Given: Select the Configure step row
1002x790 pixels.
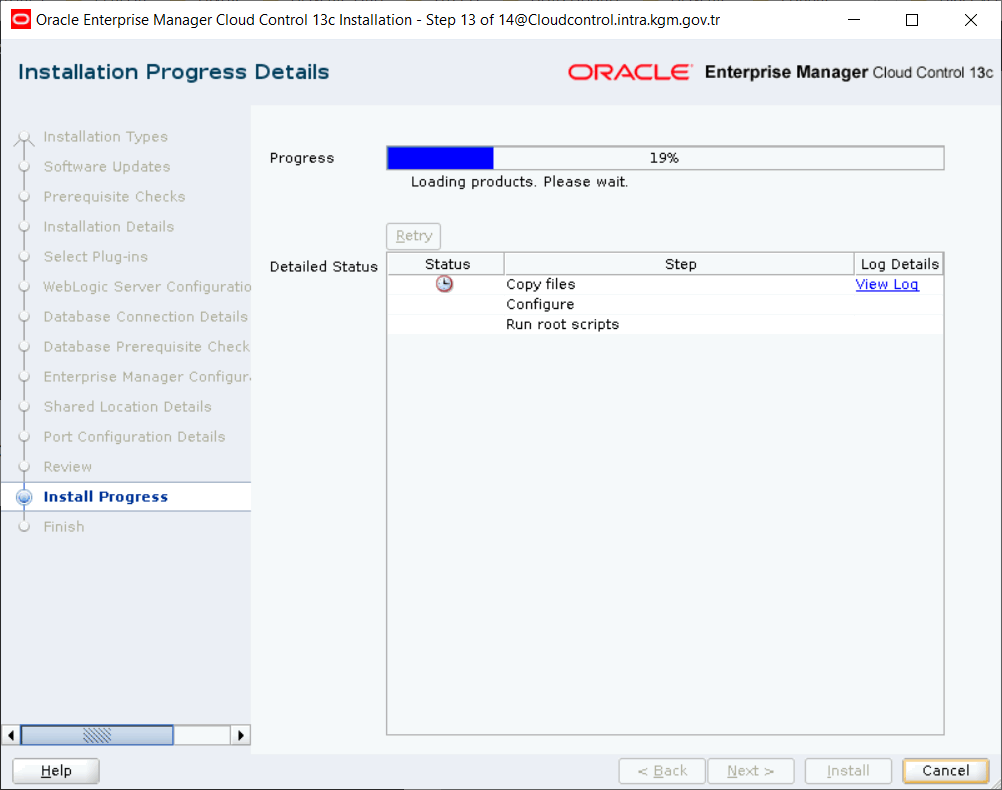Looking at the screenshot, I should pos(665,304).
